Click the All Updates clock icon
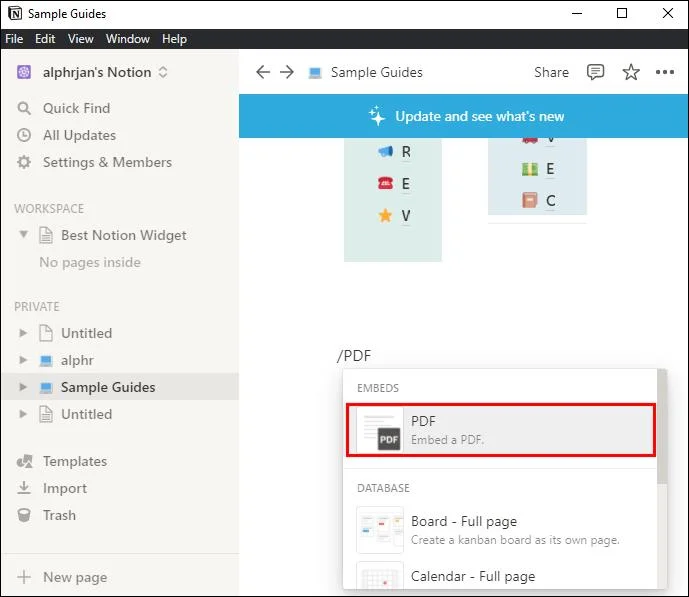This screenshot has width=689, height=597. tap(24, 135)
